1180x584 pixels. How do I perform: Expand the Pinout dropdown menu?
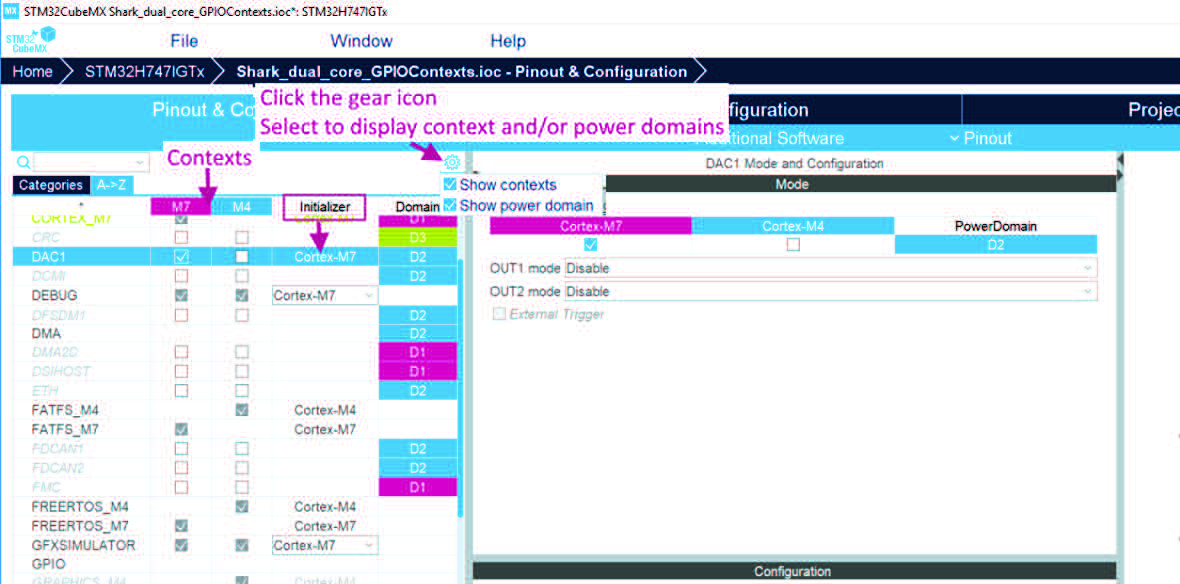tap(981, 138)
